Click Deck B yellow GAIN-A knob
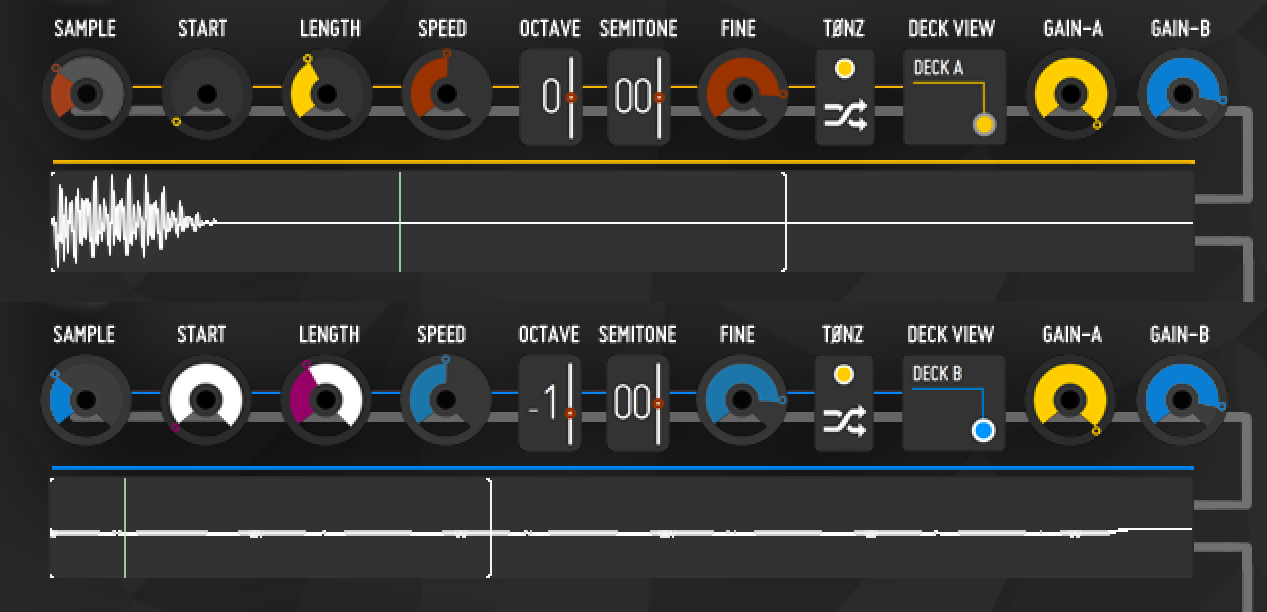Image resolution: width=1267 pixels, height=612 pixels. [x=1071, y=400]
